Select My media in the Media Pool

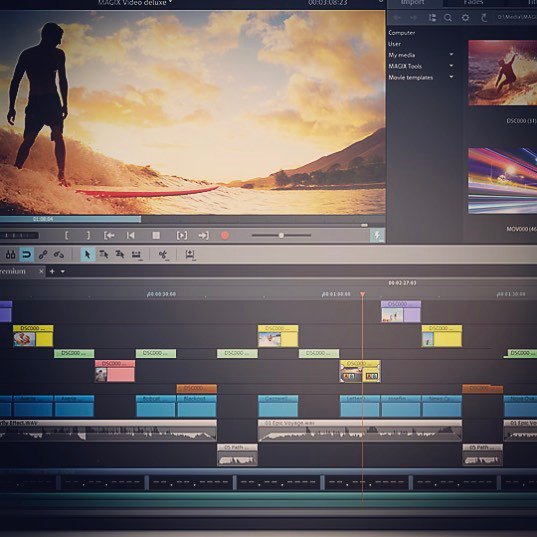point(402,55)
